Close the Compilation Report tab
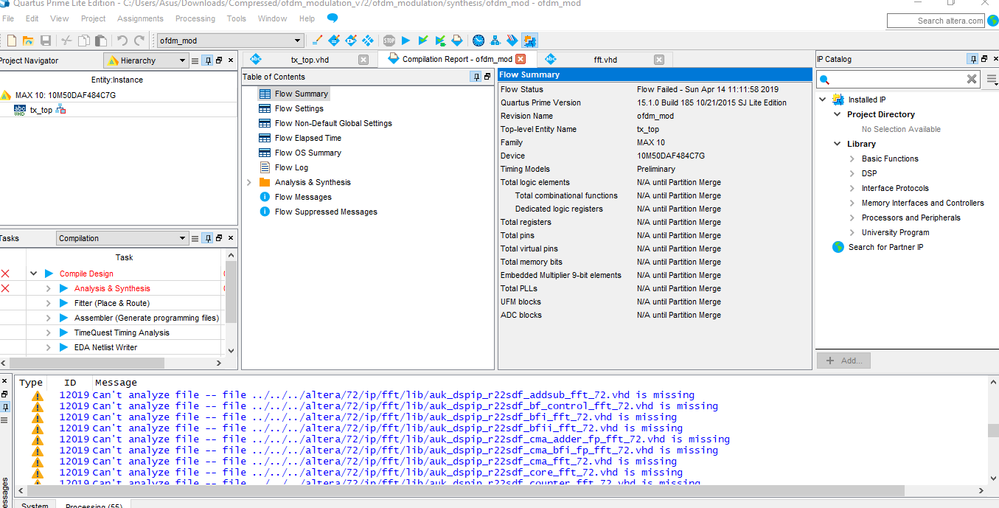 (520, 60)
